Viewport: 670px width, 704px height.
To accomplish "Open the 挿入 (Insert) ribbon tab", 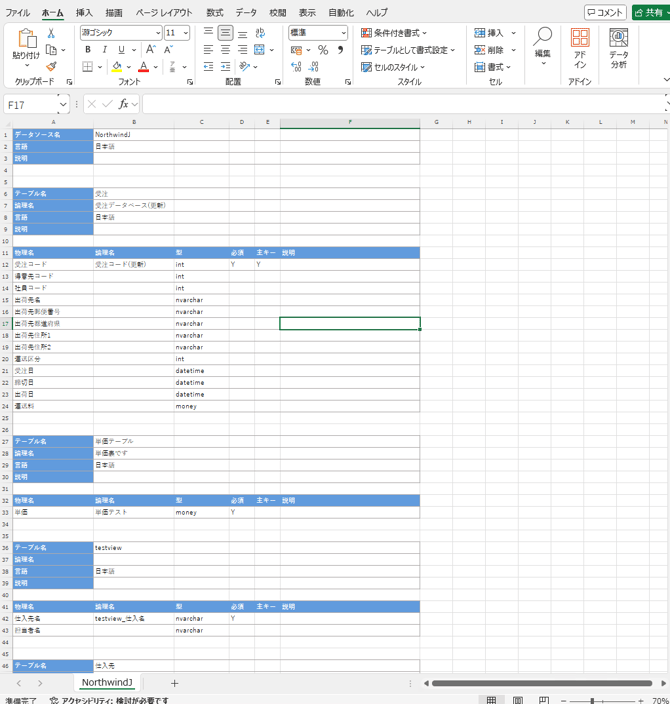I will click(x=84, y=13).
